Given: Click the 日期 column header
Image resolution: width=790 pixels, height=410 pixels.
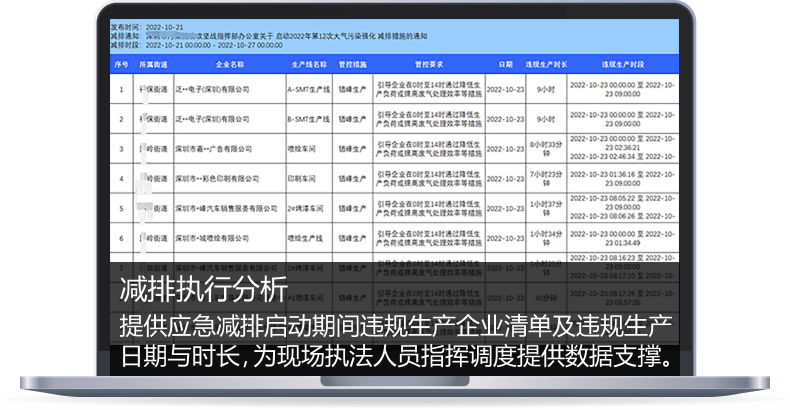Looking at the screenshot, I should [x=505, y=63].
